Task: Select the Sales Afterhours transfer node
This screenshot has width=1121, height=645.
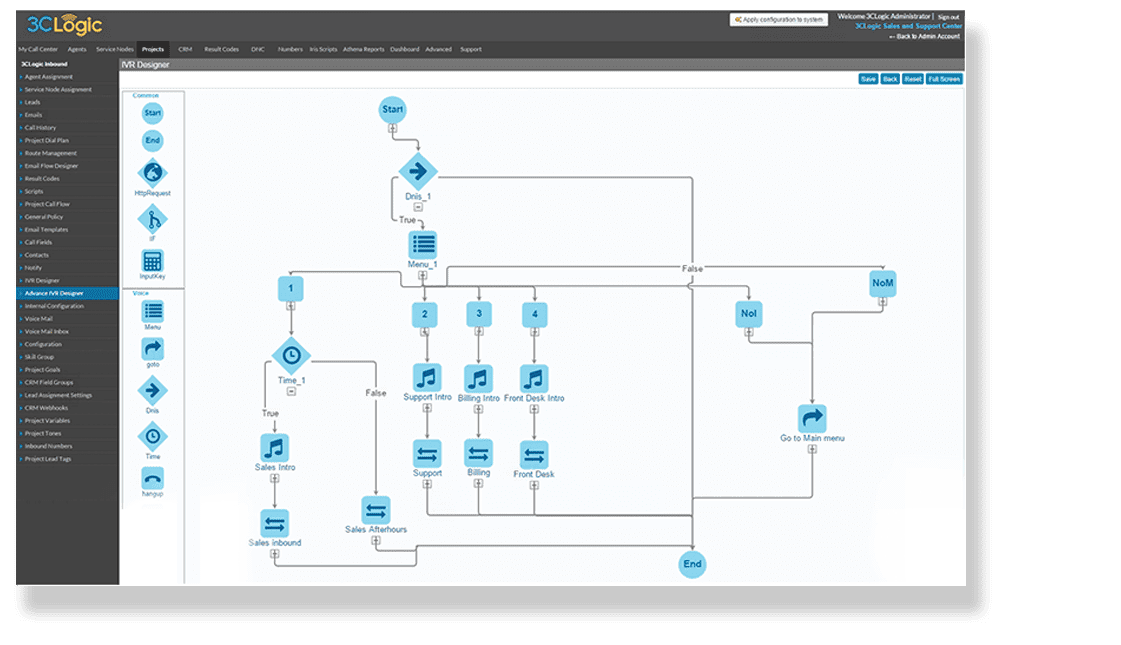Action: 376,509
